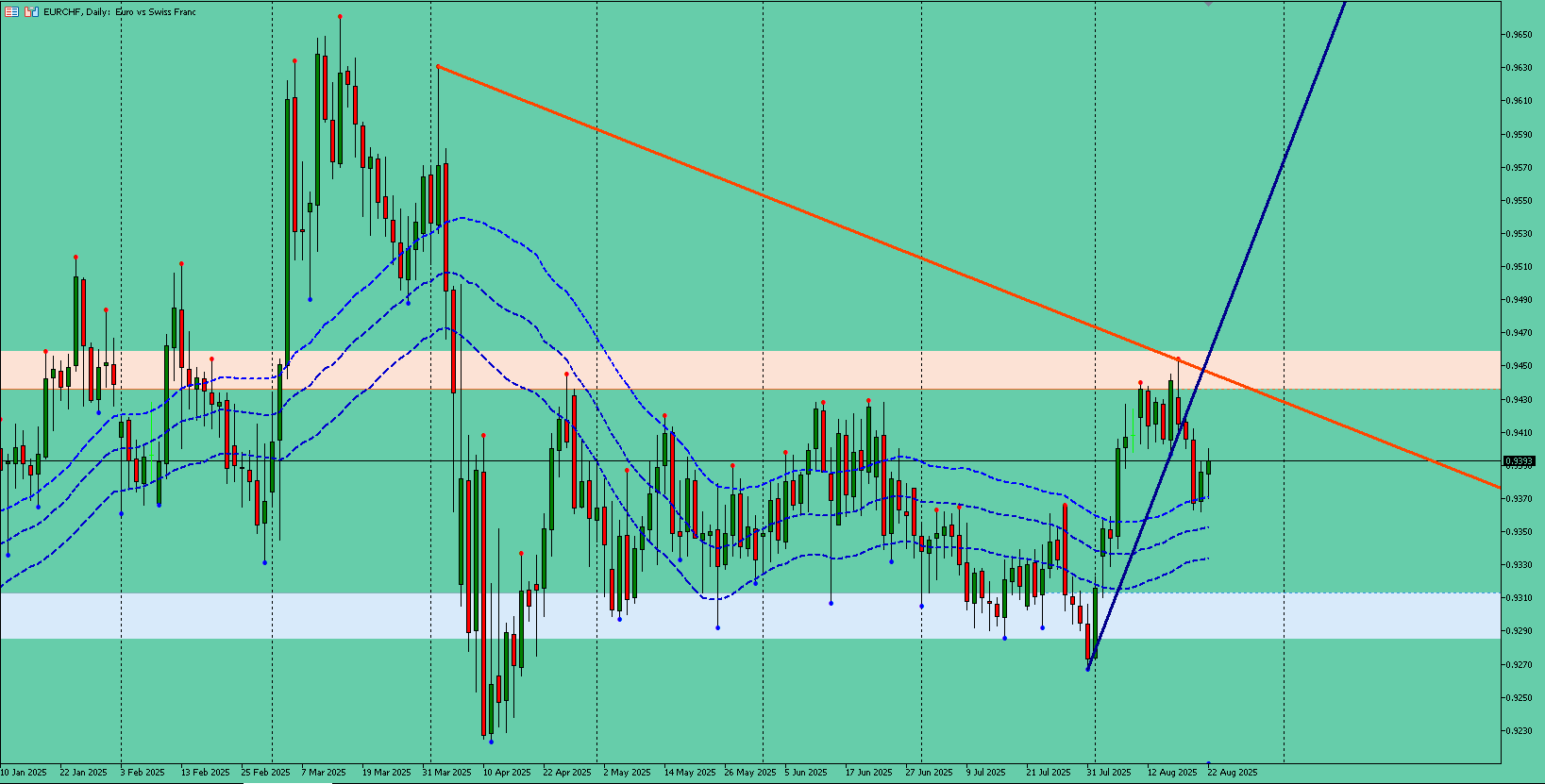Click the 22 Jan 2025 date label
The image size is (1545, 784).
pyautogui.click(x=83, y=773)
